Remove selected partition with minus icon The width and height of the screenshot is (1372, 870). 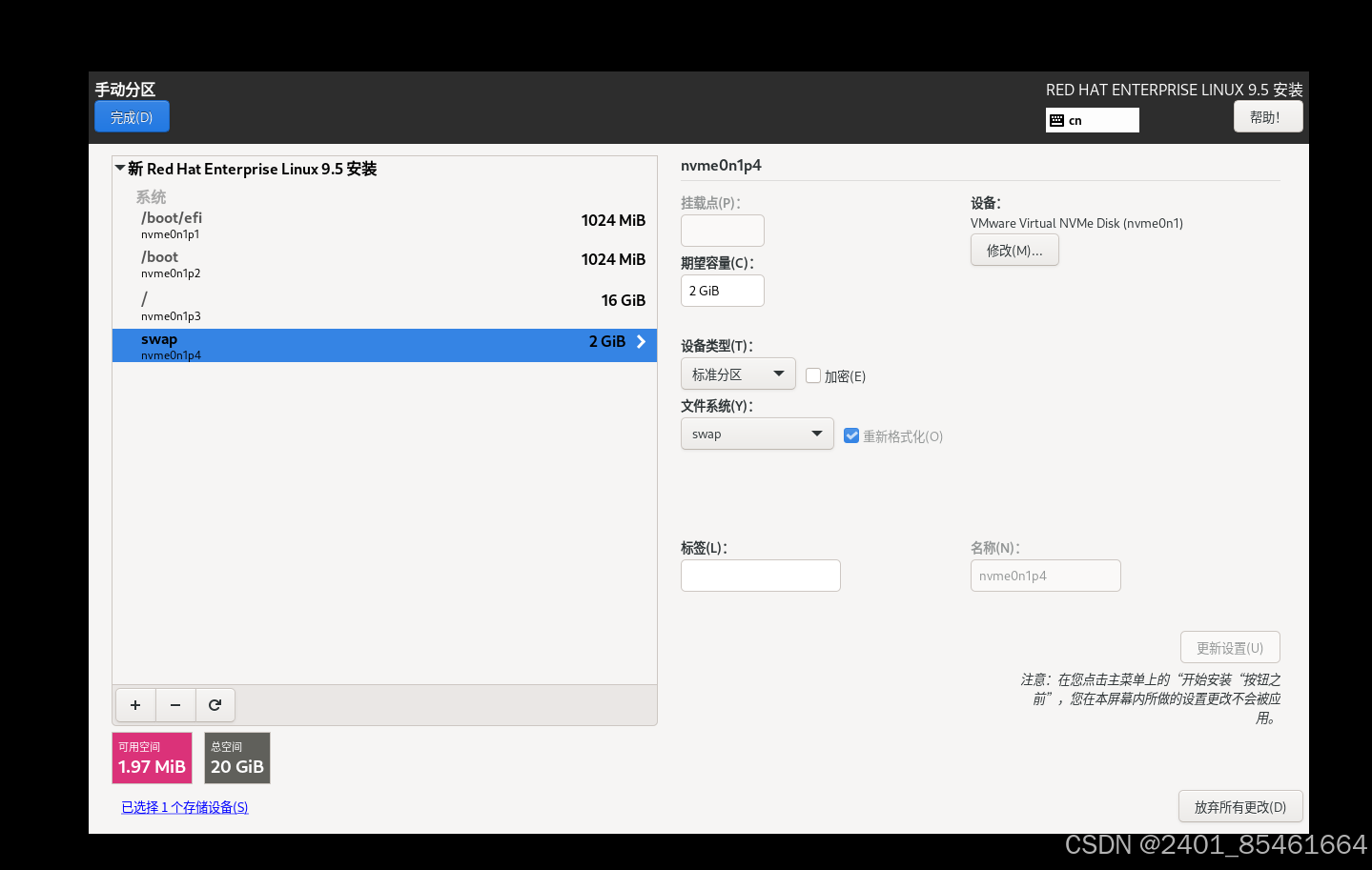click(175, 705)
